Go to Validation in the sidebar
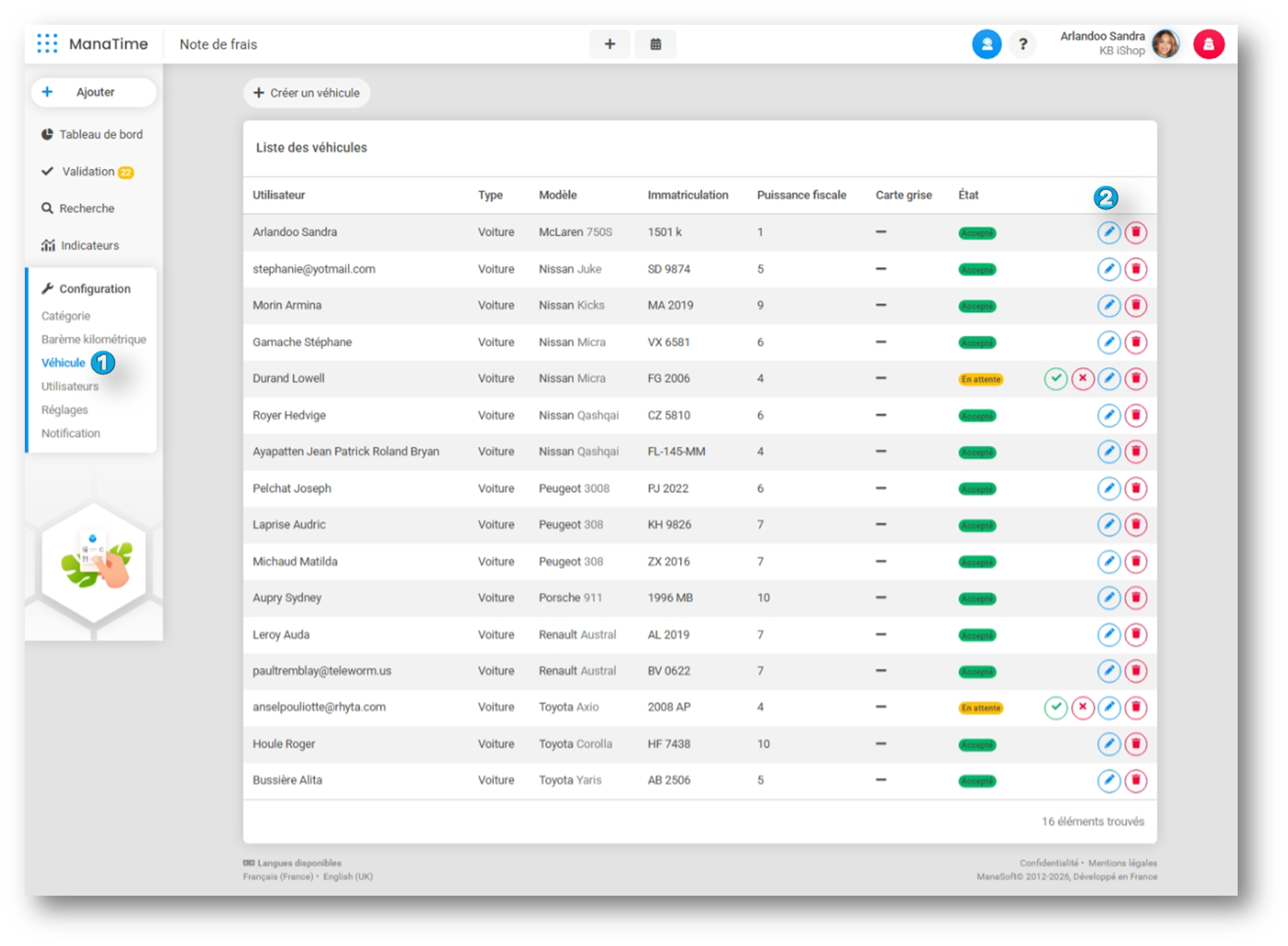The image size is (1288, 946). (x=88, y=172)
